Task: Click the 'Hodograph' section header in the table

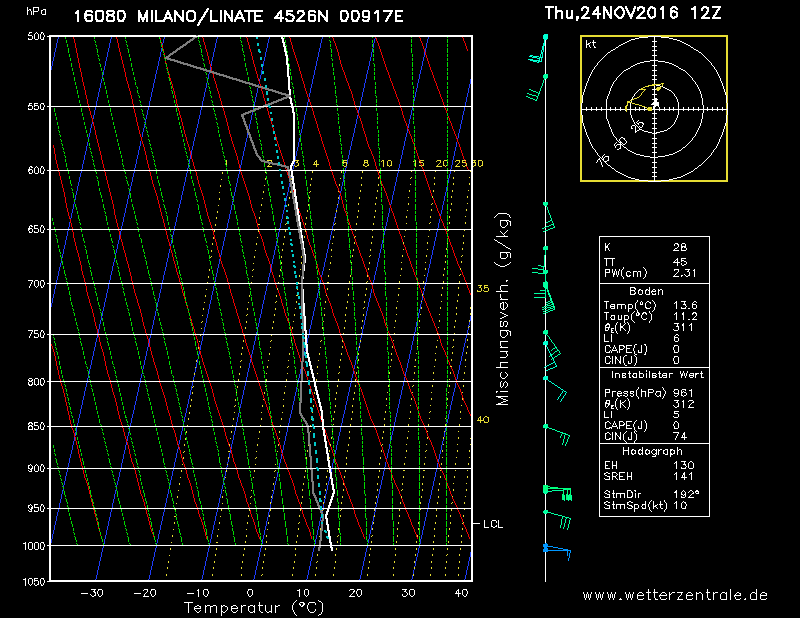Action: pyautogui.click(x=654, y=451)
